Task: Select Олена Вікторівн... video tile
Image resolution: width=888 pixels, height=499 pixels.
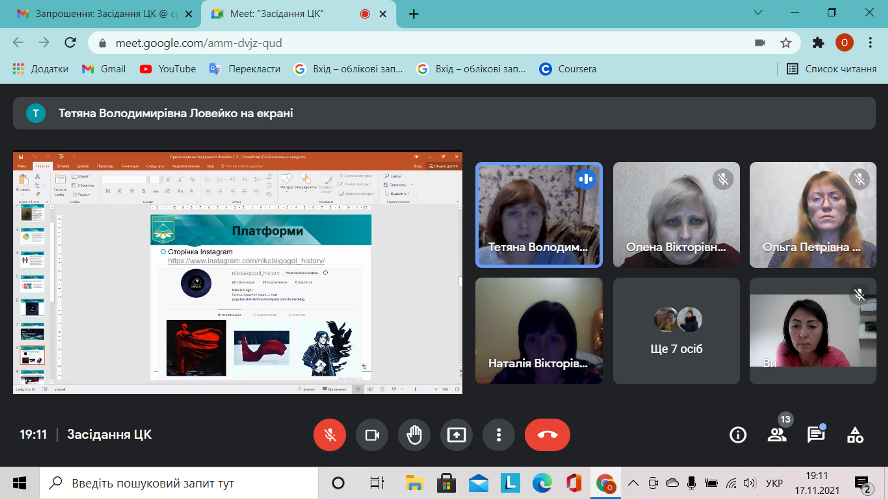Action: 676,215
